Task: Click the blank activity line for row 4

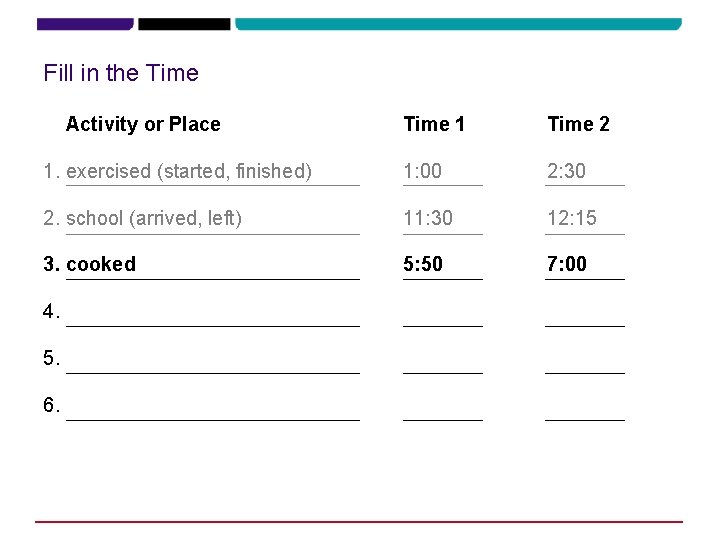Action: 213,319
